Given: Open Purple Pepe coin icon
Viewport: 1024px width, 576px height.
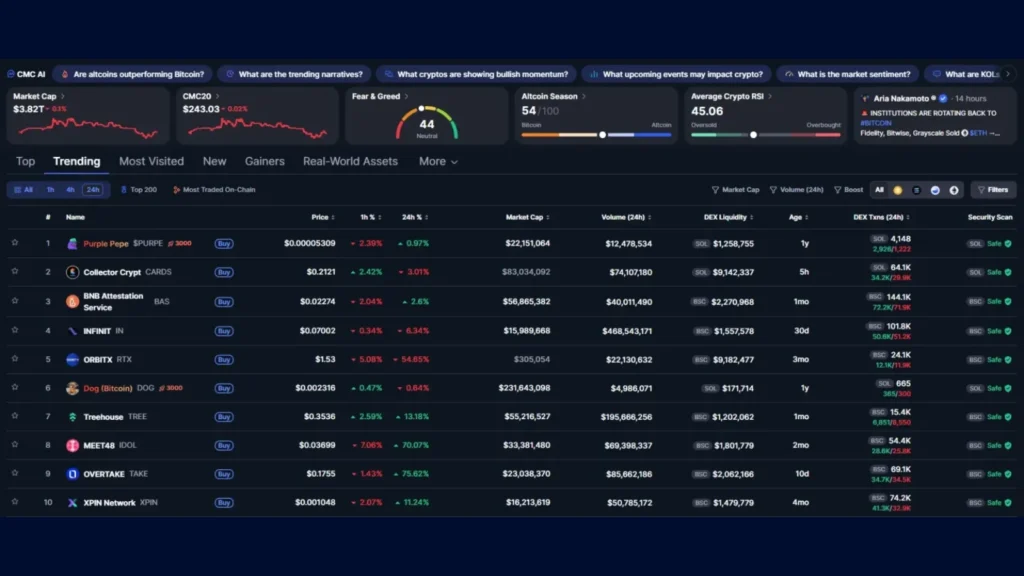Looking at the screenshot, I should 72,244.
